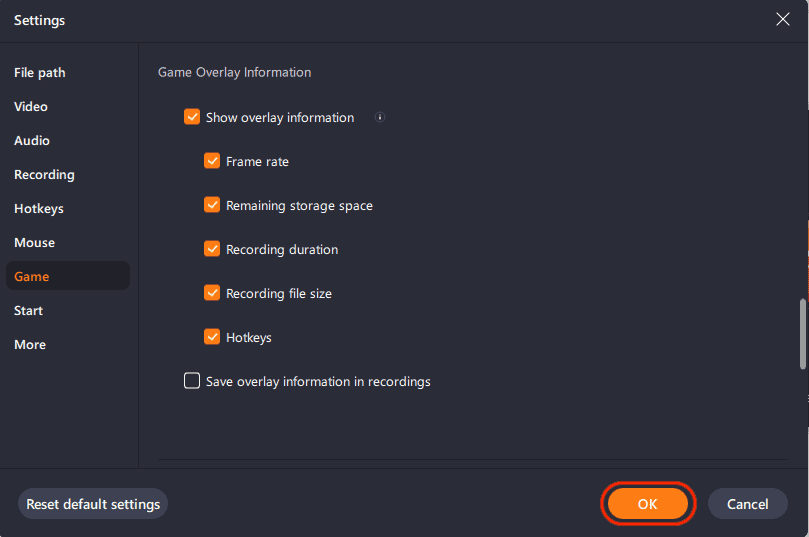Select the Start settings section

pos(29,311)
